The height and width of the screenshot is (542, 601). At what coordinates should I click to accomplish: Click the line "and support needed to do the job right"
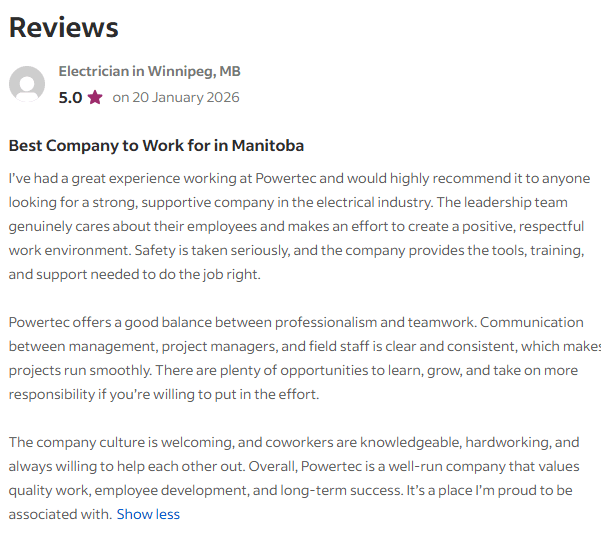click(134, 274)
